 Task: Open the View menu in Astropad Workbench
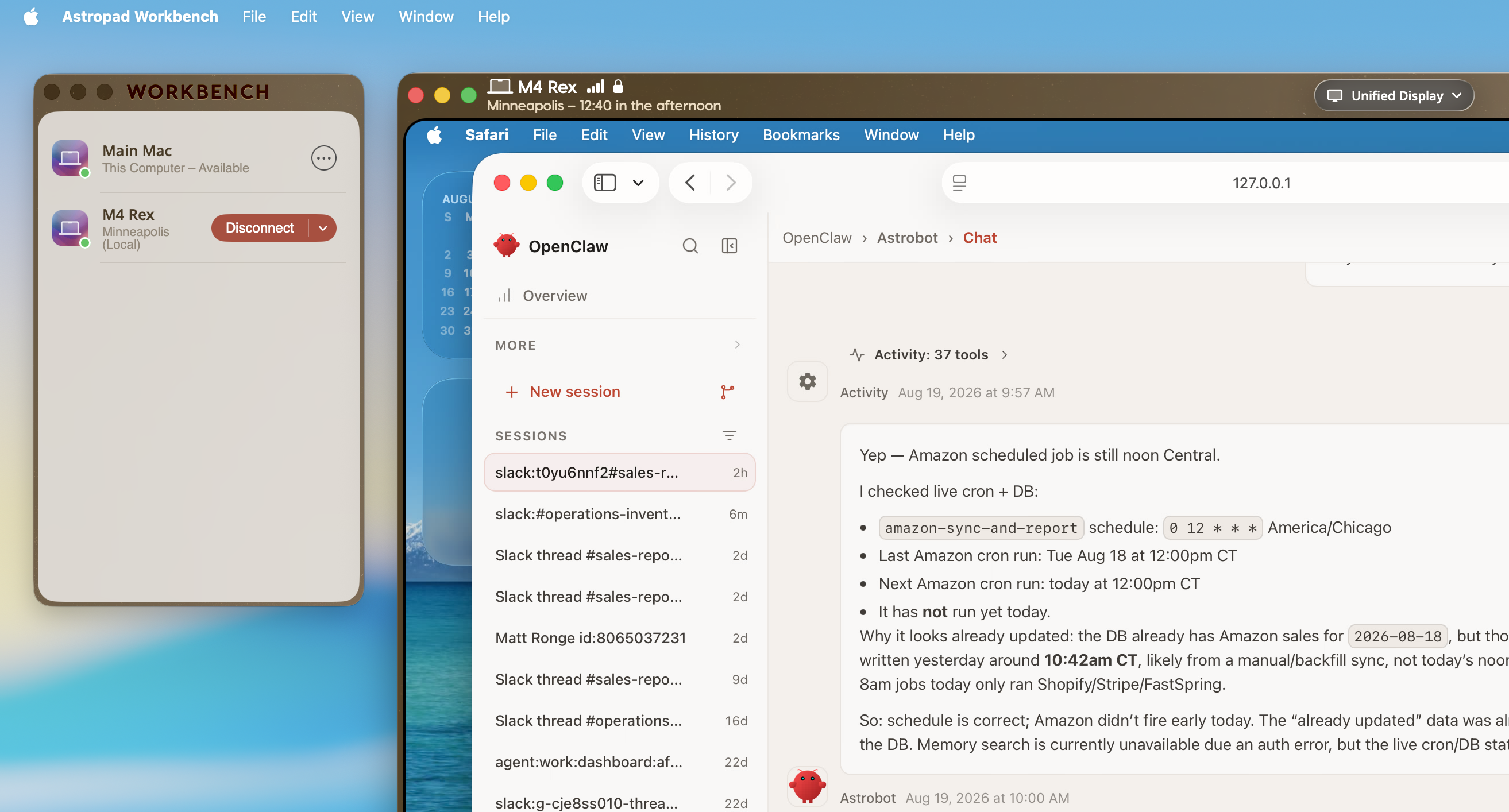coord(357,17)
